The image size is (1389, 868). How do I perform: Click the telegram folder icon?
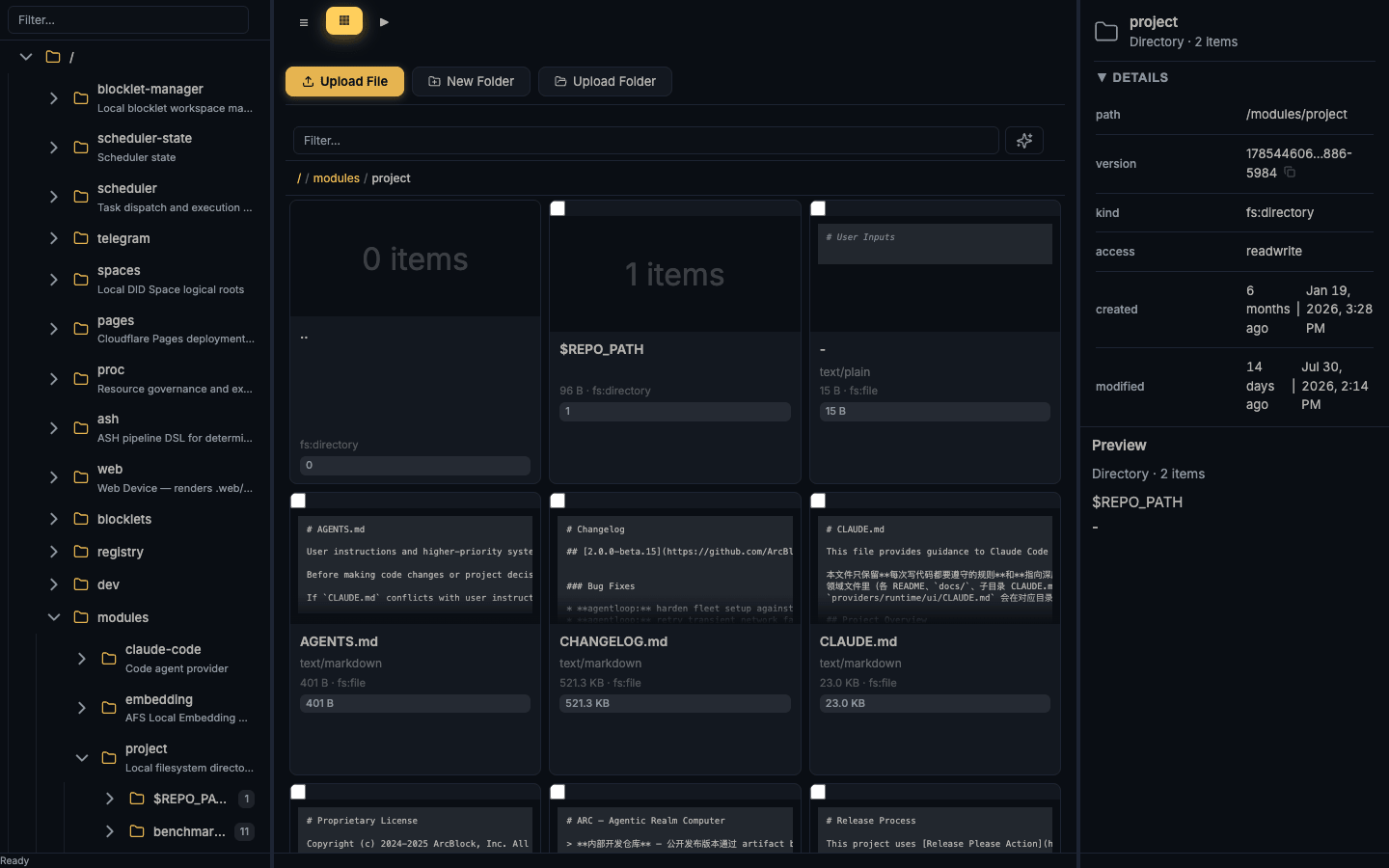(x=81, y=238)
